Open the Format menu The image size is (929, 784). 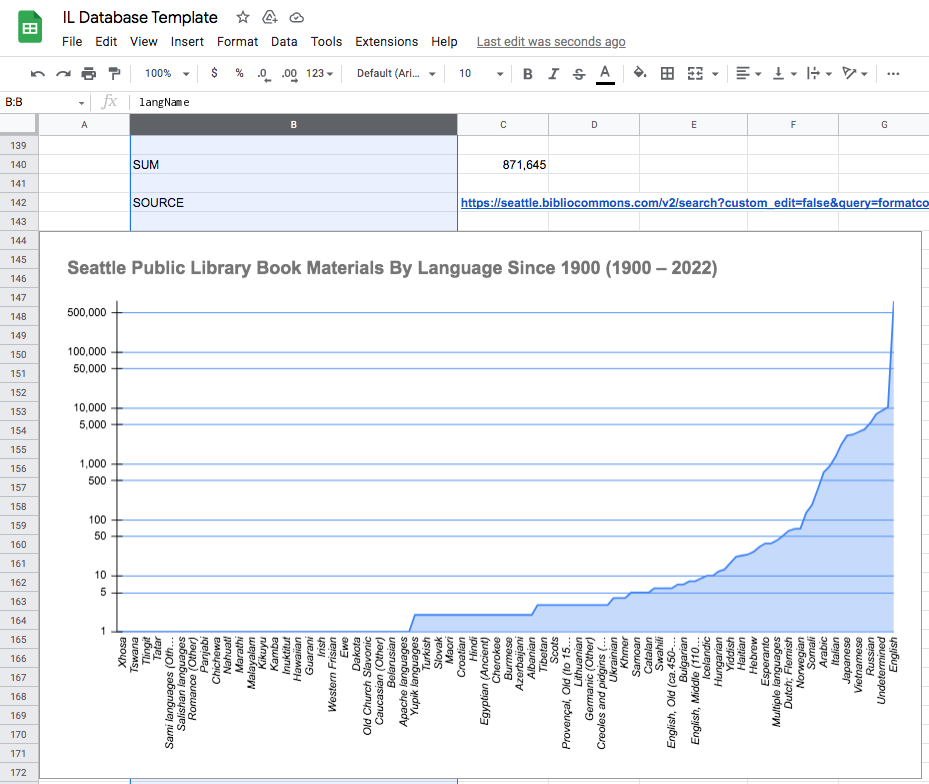coord(238,41)
